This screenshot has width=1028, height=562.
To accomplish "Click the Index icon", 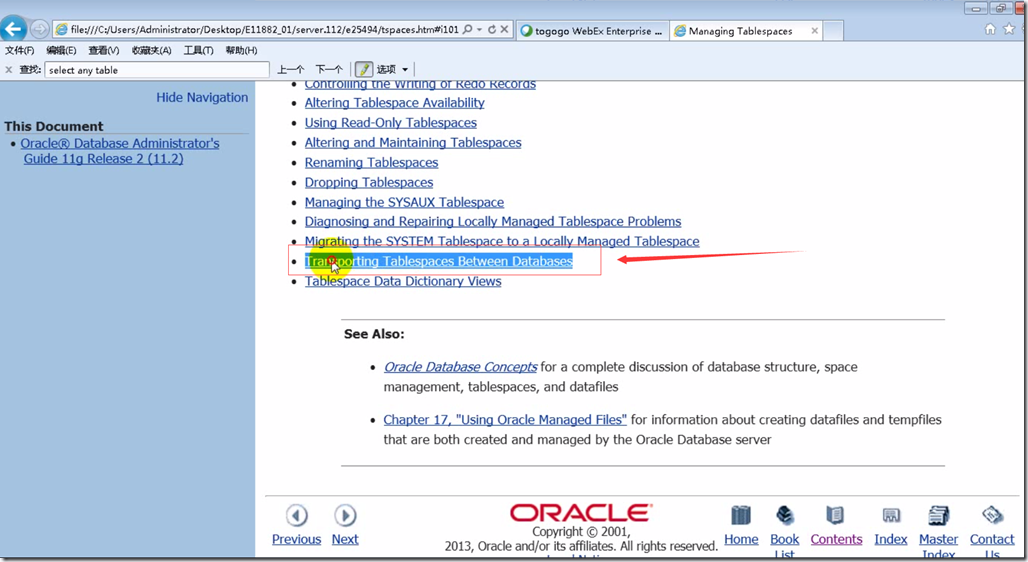I will click(x=891, y=515).
